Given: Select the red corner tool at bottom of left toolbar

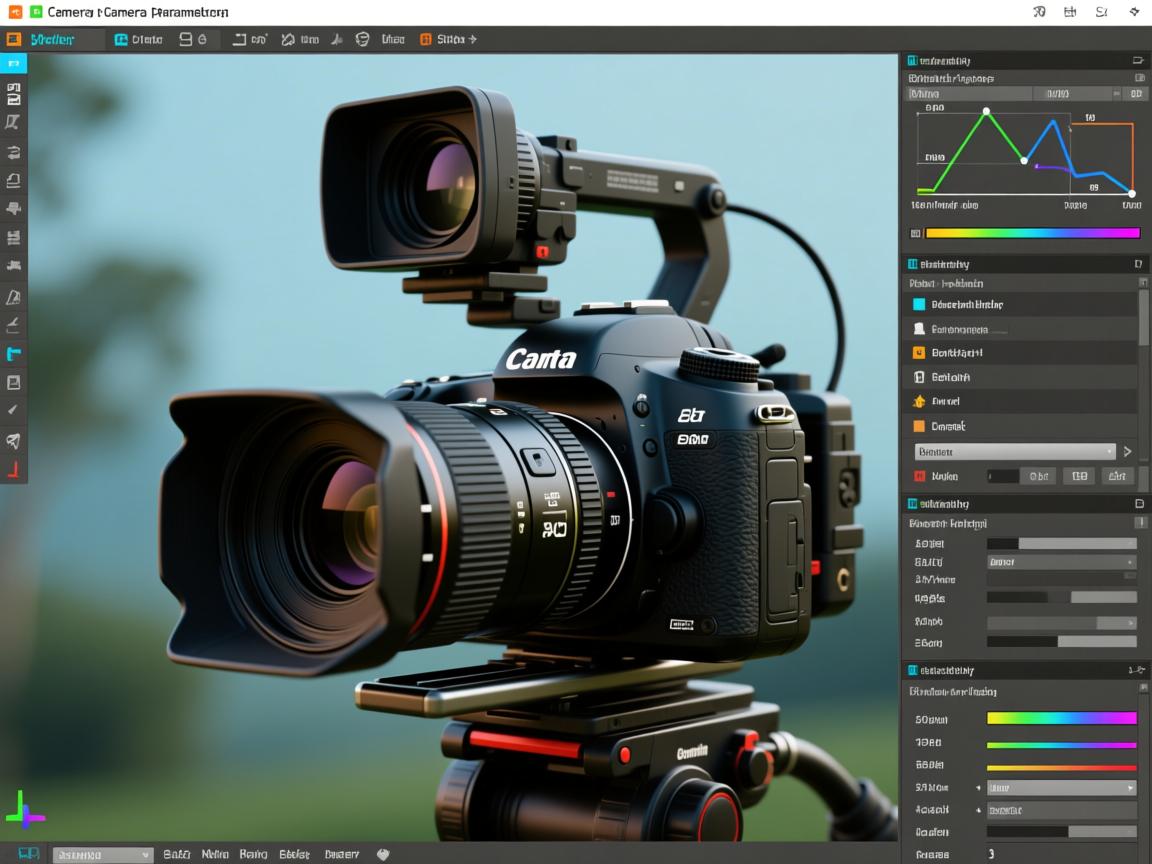Looking at the screenshot, I should (13, 469).
